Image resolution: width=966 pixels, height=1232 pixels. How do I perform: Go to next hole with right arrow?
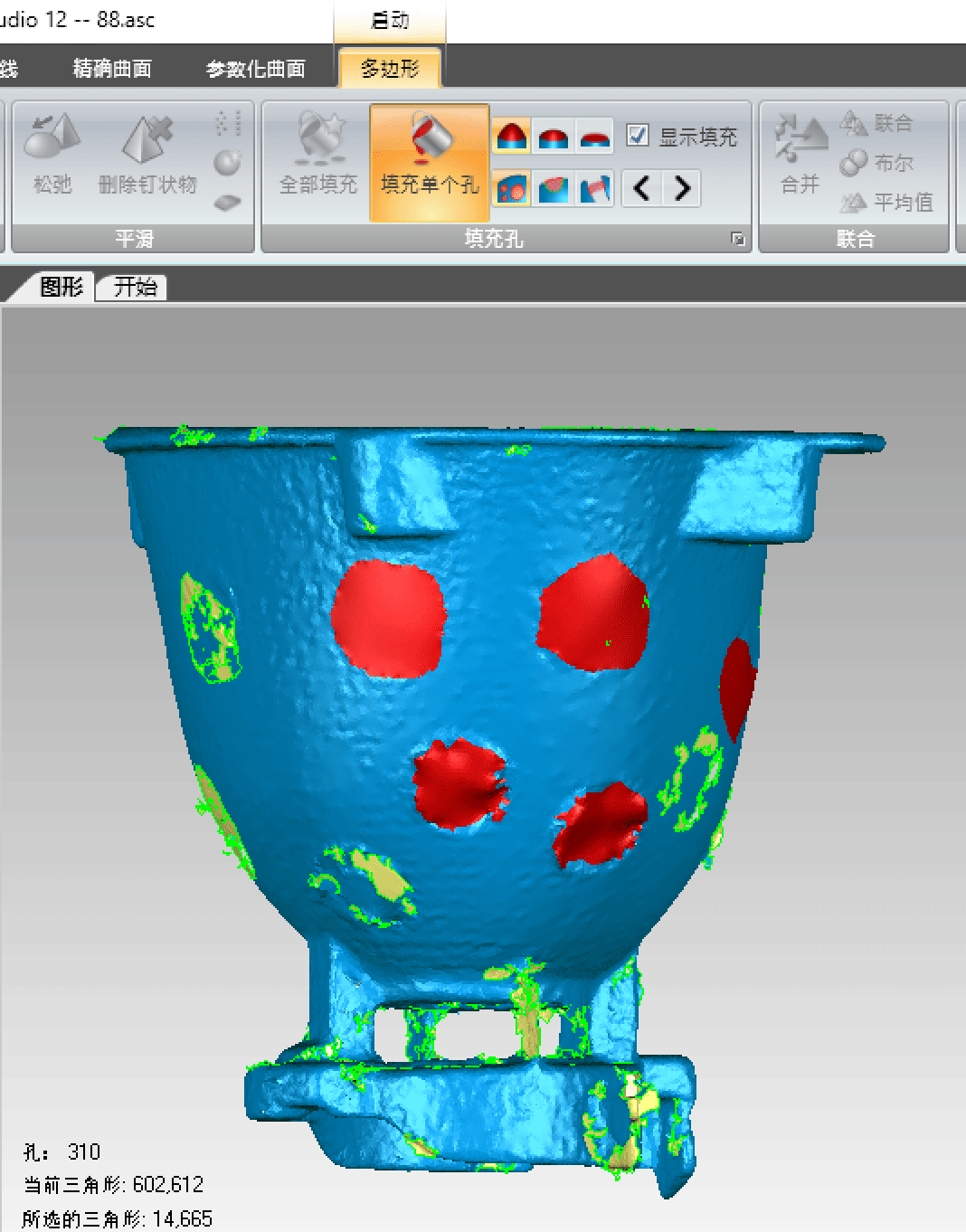pos(681,188)
